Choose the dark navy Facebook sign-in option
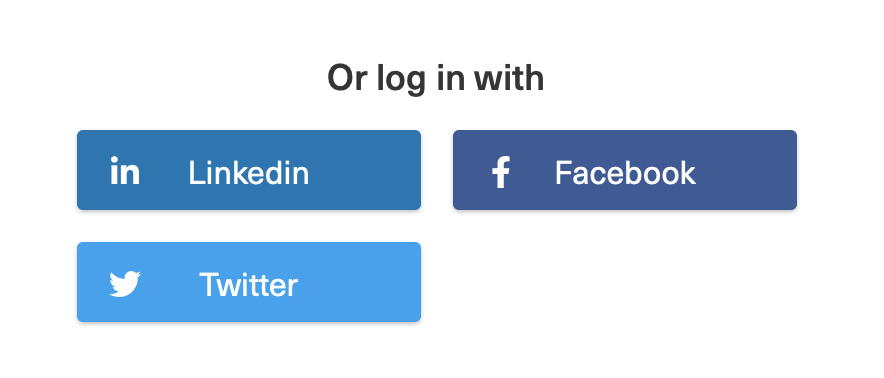The image size is (884, 378). click(x=625, y=170)
